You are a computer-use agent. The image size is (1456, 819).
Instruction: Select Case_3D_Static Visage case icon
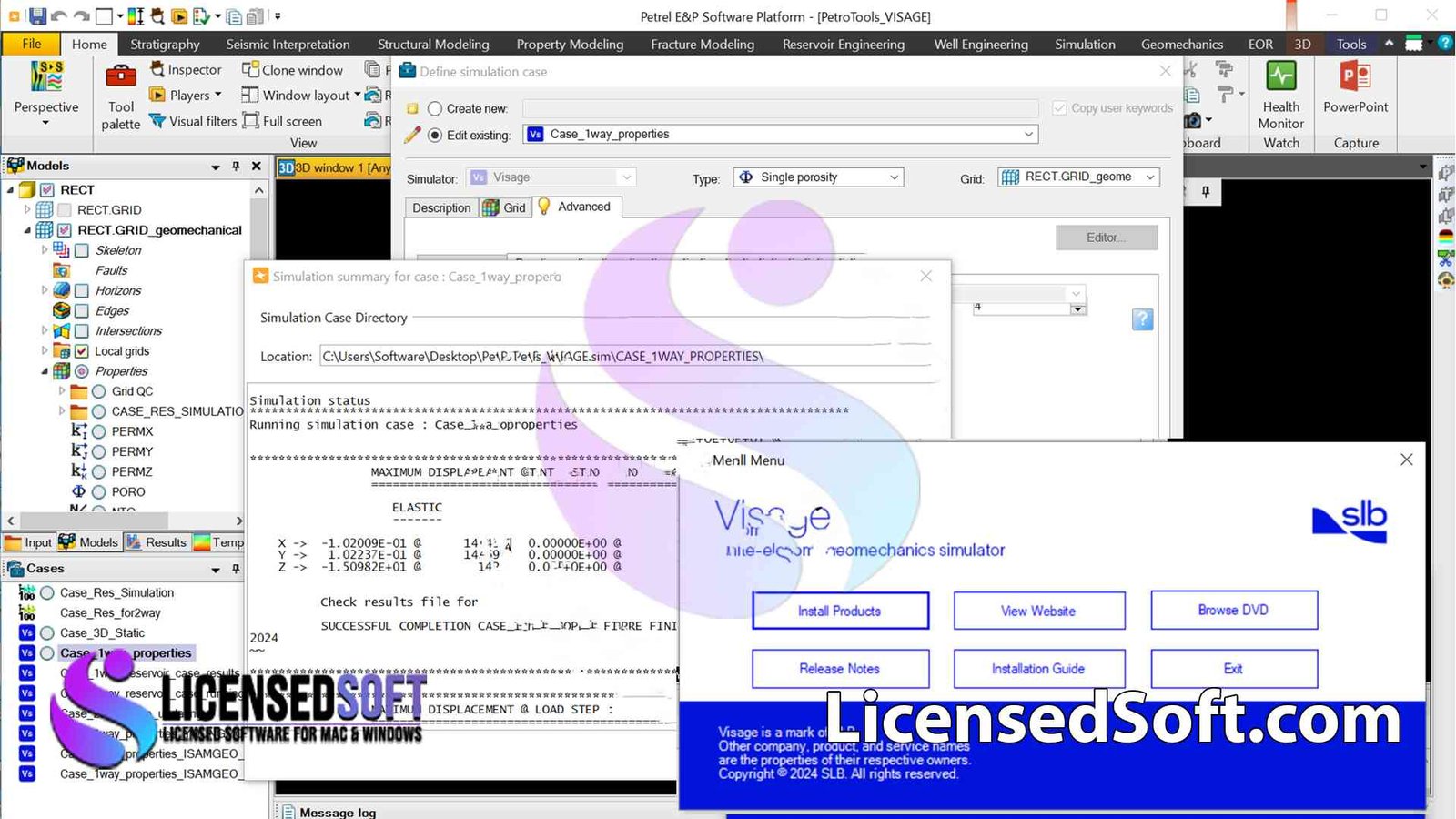[27, 632]
